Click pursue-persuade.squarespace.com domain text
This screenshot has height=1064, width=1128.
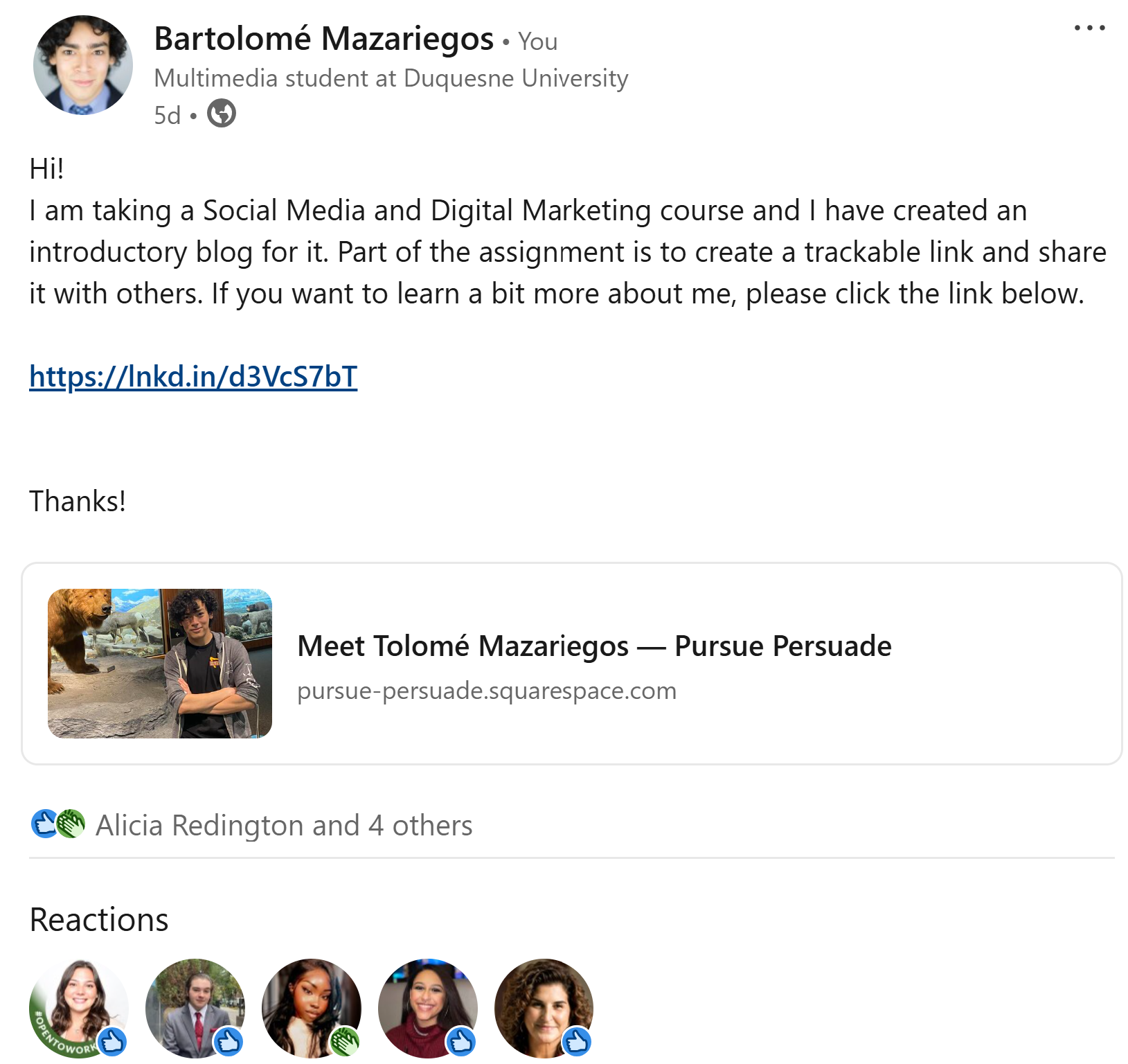(x=487, y=691)
